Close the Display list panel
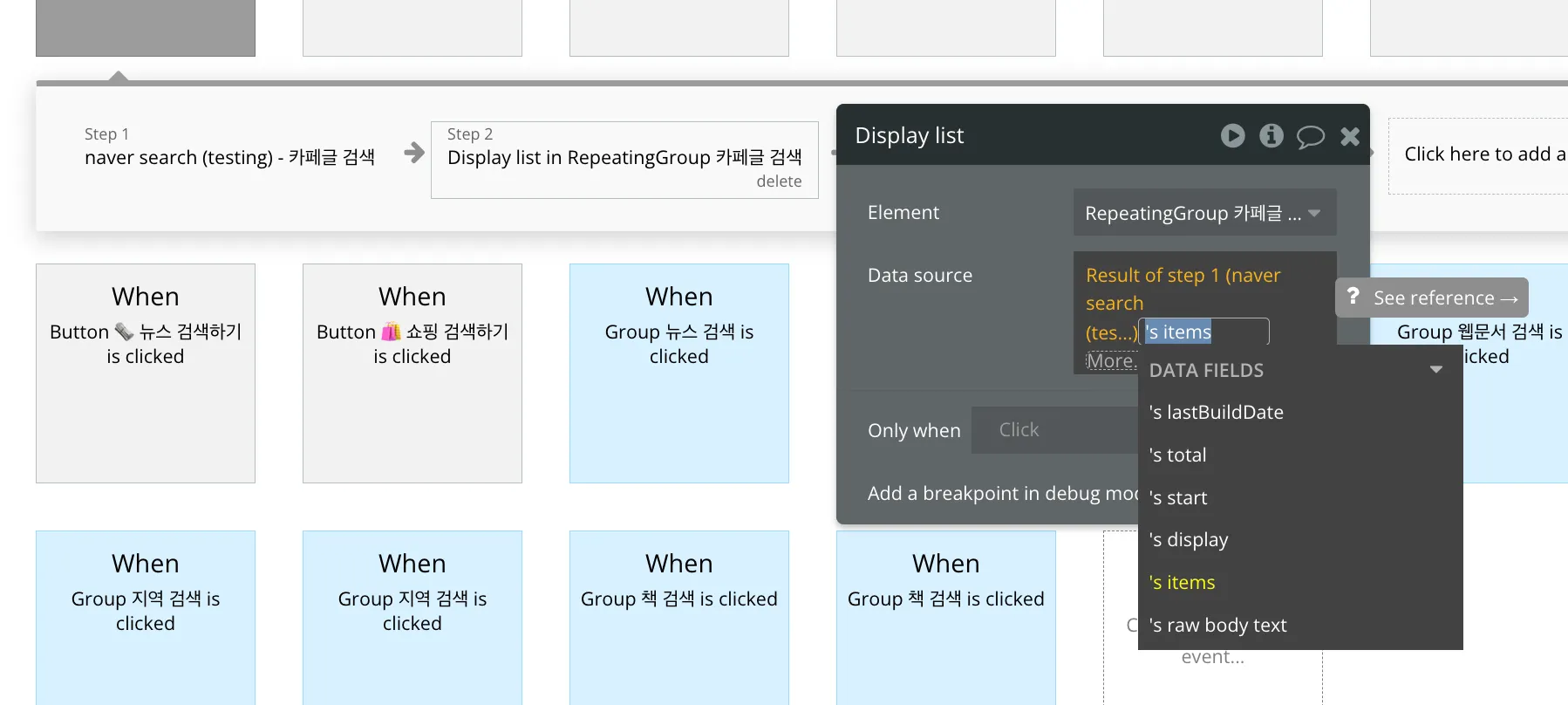 pos(1350,136)
